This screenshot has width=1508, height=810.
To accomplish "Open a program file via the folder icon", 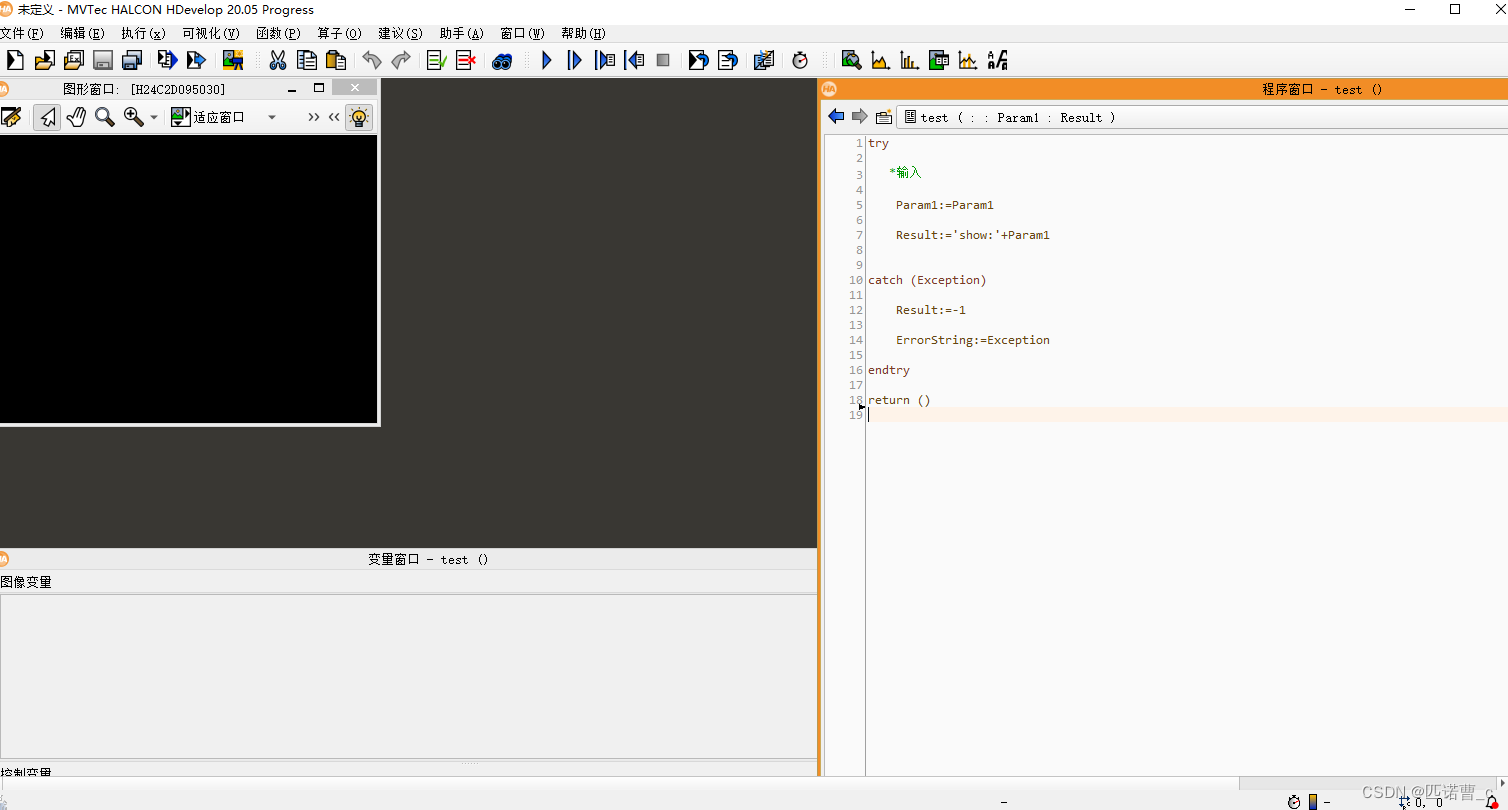I will pos(44,60).
